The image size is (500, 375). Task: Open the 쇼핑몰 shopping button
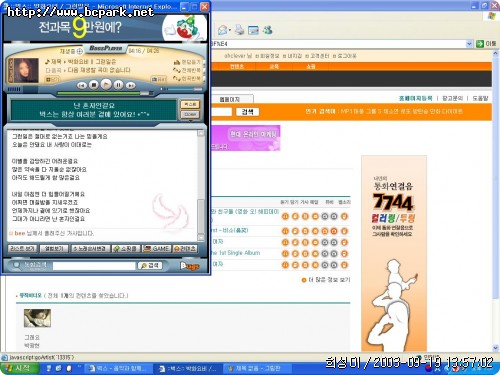[126, 249]
